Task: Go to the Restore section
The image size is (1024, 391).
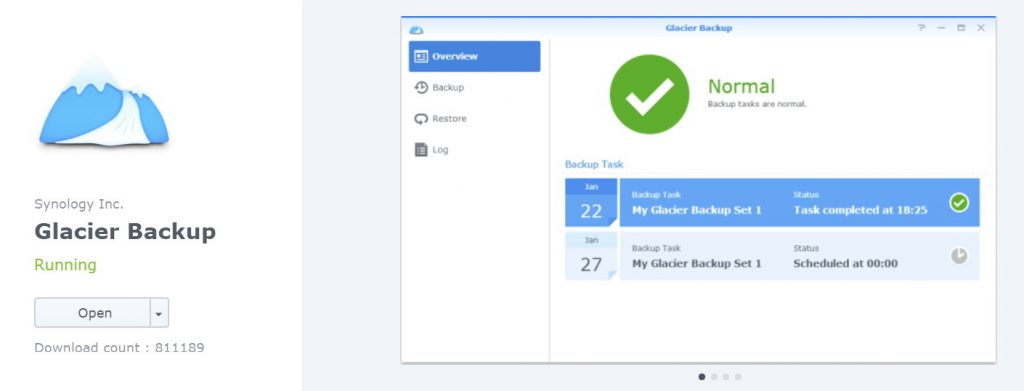Action: (x=474, y=119)
